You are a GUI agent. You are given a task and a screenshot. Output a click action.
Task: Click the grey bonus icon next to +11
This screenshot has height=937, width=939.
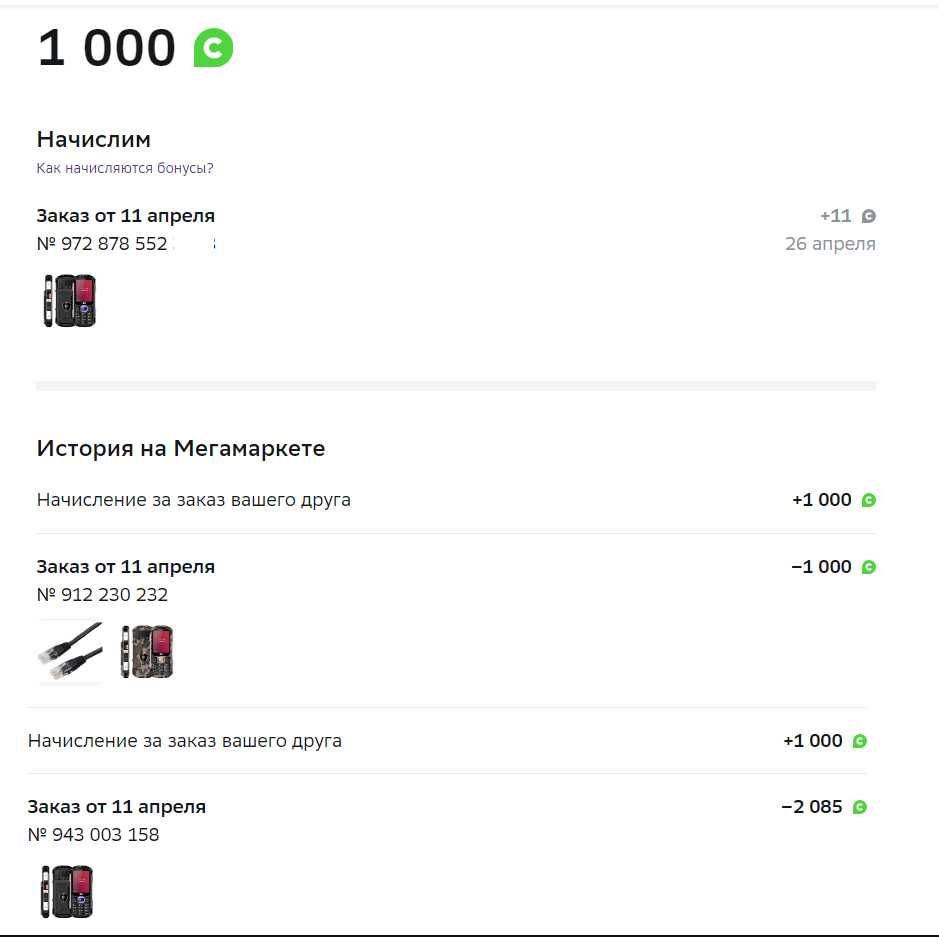click(x=868, y=216)
